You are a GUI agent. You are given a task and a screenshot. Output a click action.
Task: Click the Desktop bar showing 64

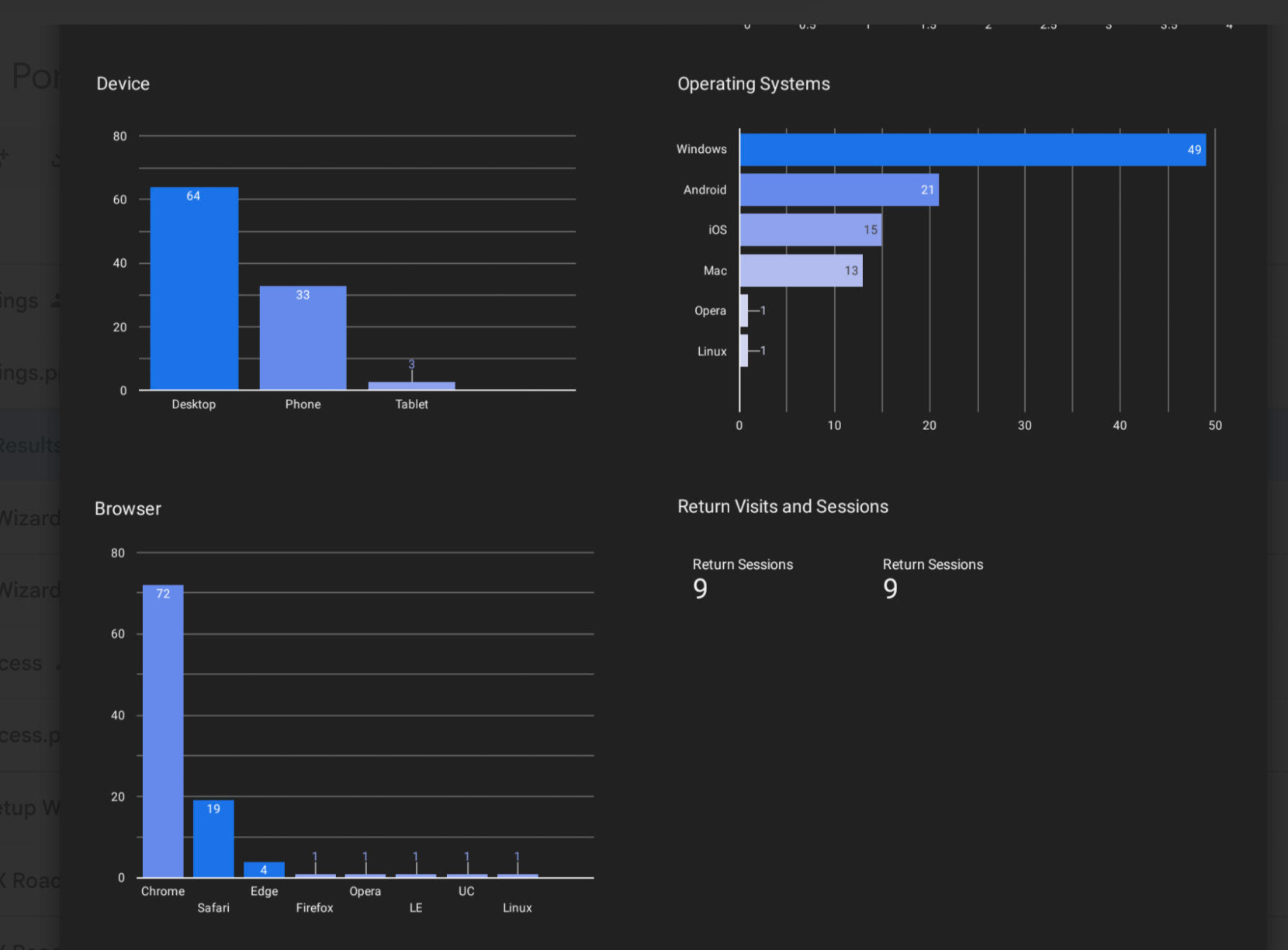tap(194, 288)
